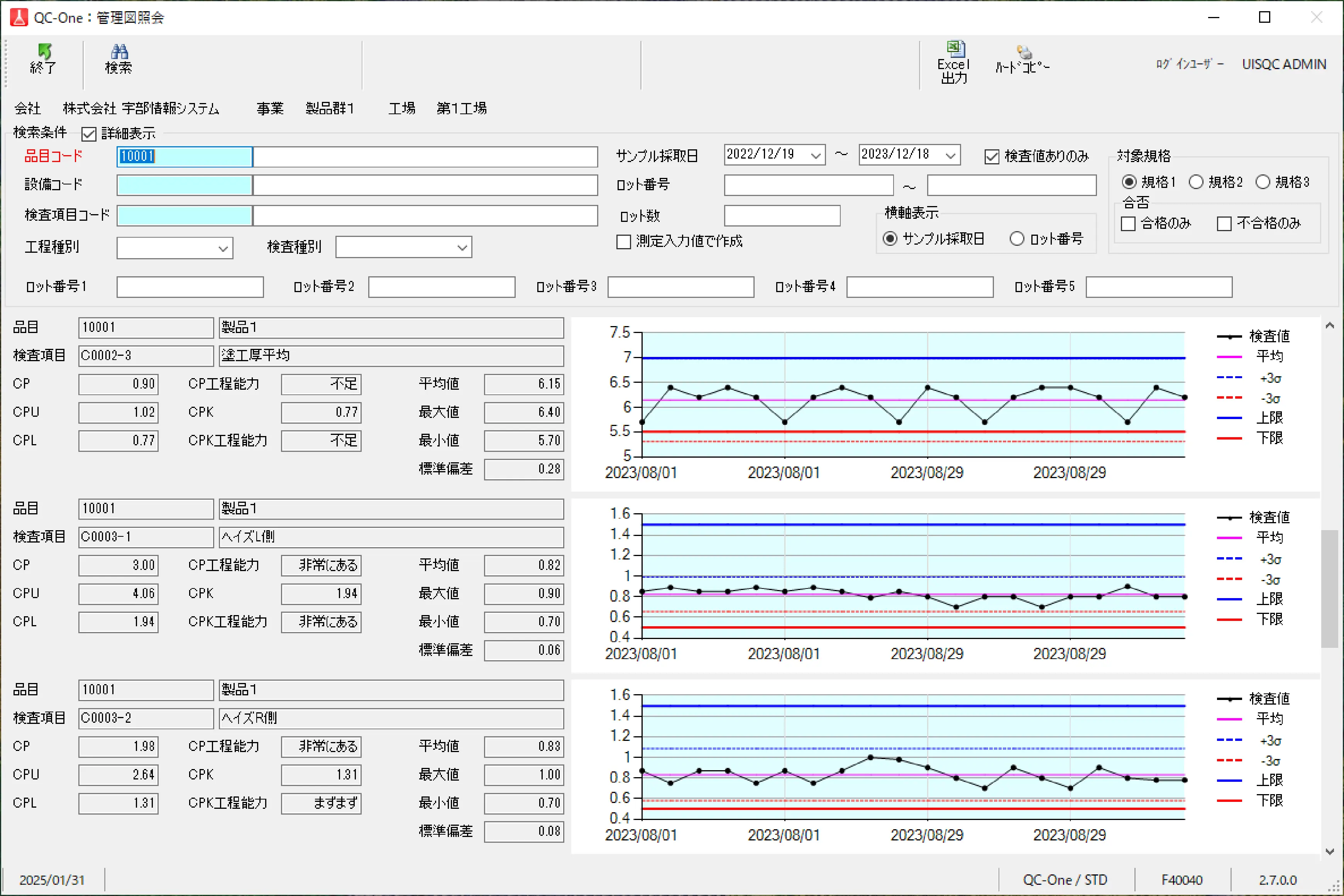Click scroll-down arrow of chart list

click(x=1329, y=851)
